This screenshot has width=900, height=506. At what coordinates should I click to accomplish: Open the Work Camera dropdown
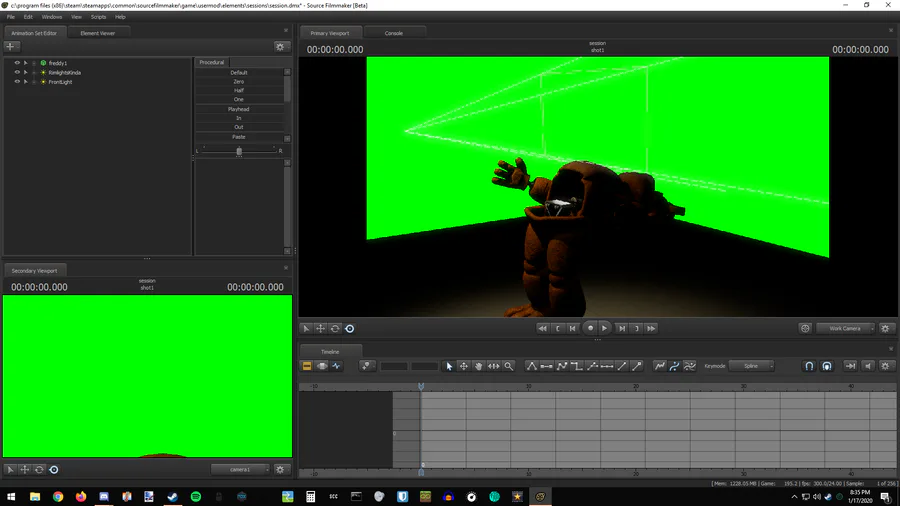click(x=845, y=328)
